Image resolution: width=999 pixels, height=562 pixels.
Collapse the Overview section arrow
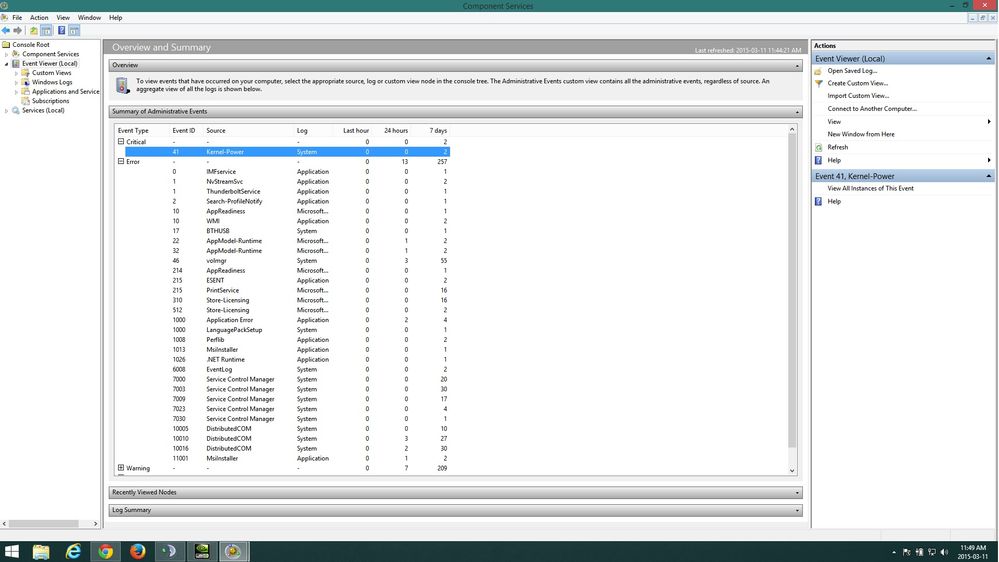coord(797,66)
